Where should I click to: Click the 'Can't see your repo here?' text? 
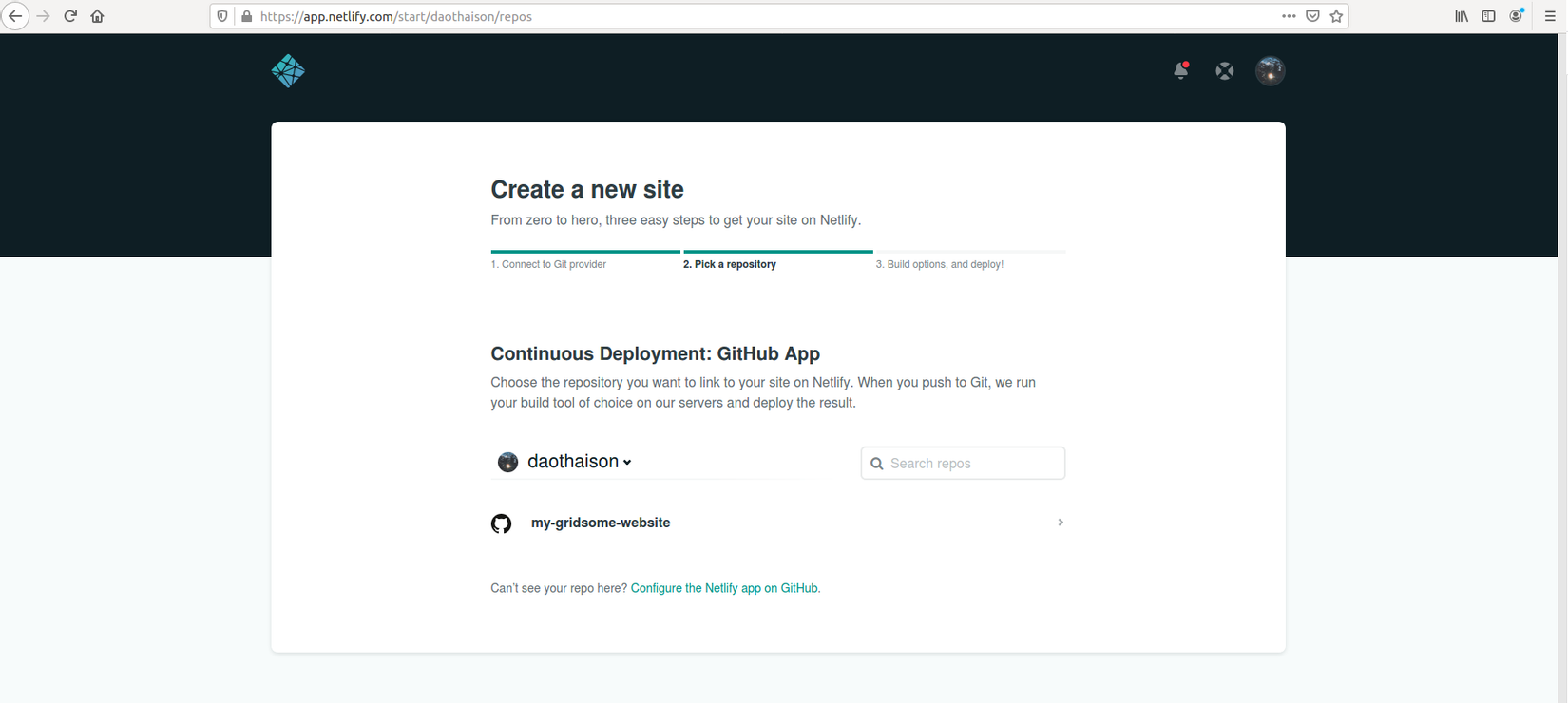pos(559,588)
